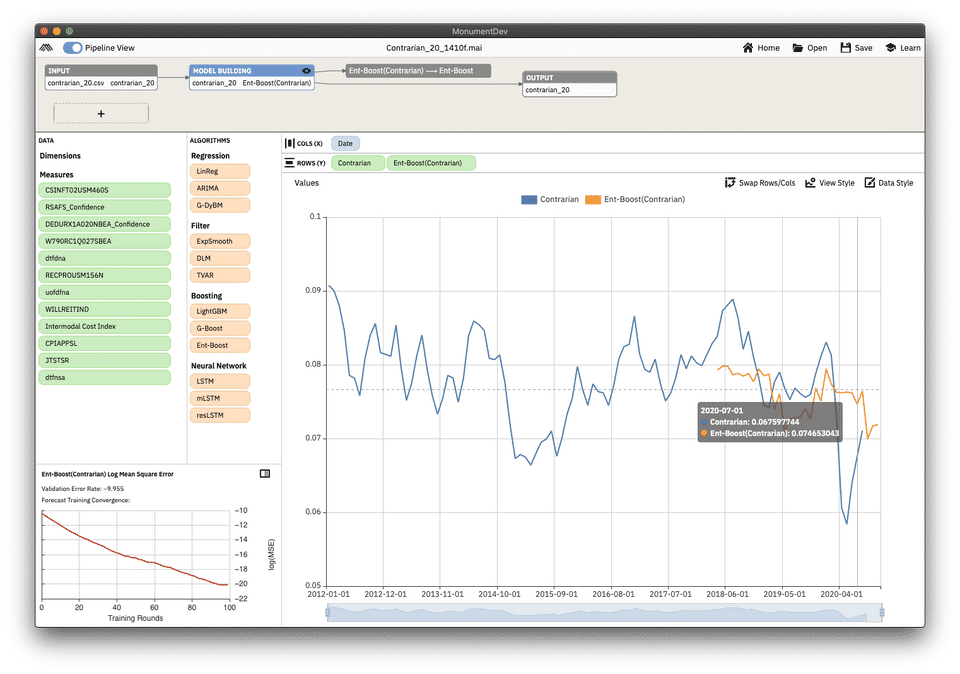
Task: Save the pipeline with the Save icon
Action: pyautogui.click(x=846, y=48)
